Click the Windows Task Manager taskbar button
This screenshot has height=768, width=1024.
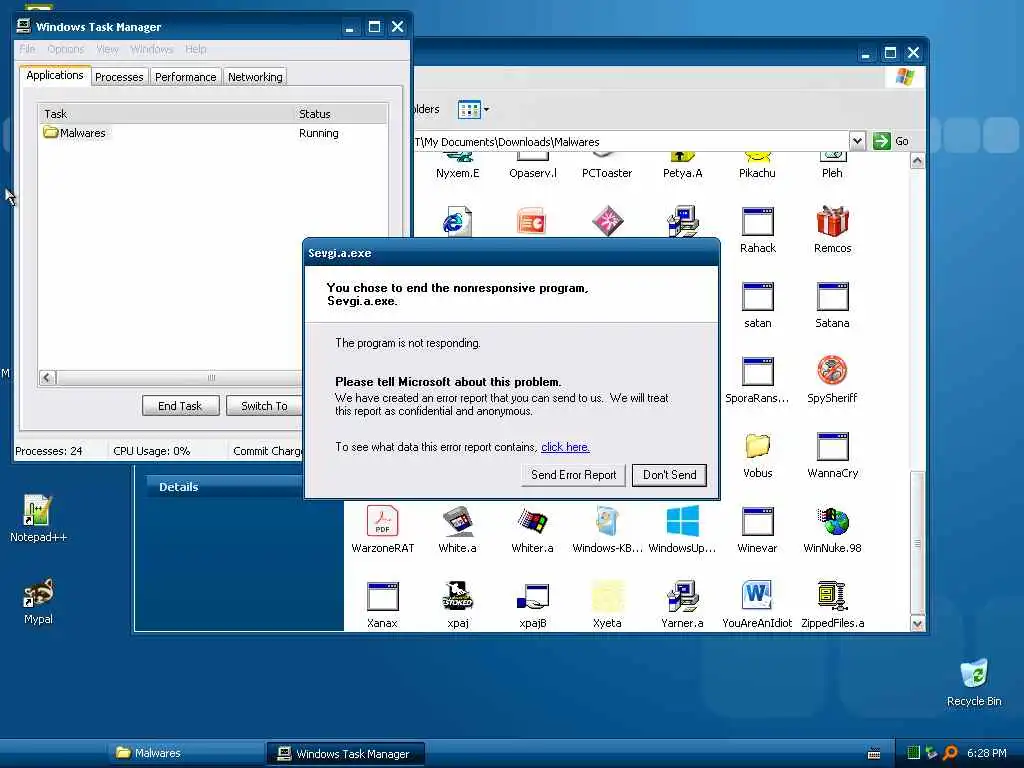click(345, 753)
